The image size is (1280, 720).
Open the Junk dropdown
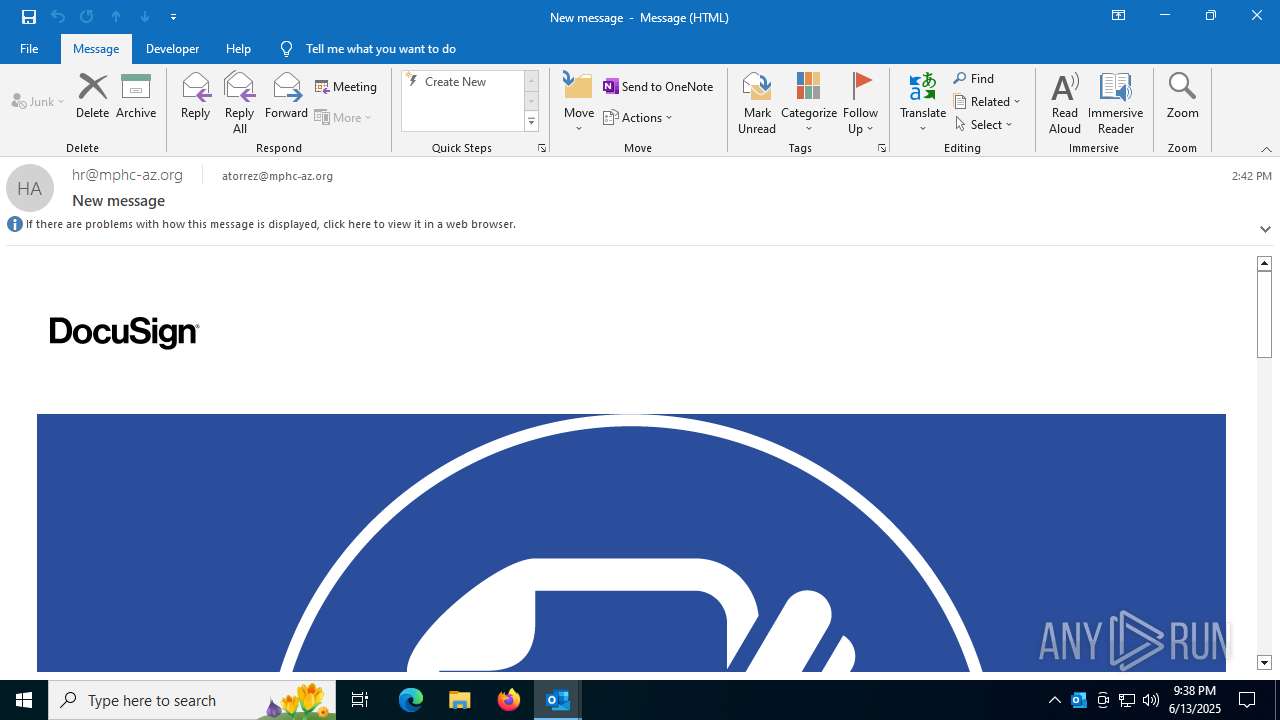pyautogui.click(x=38, y=101)
